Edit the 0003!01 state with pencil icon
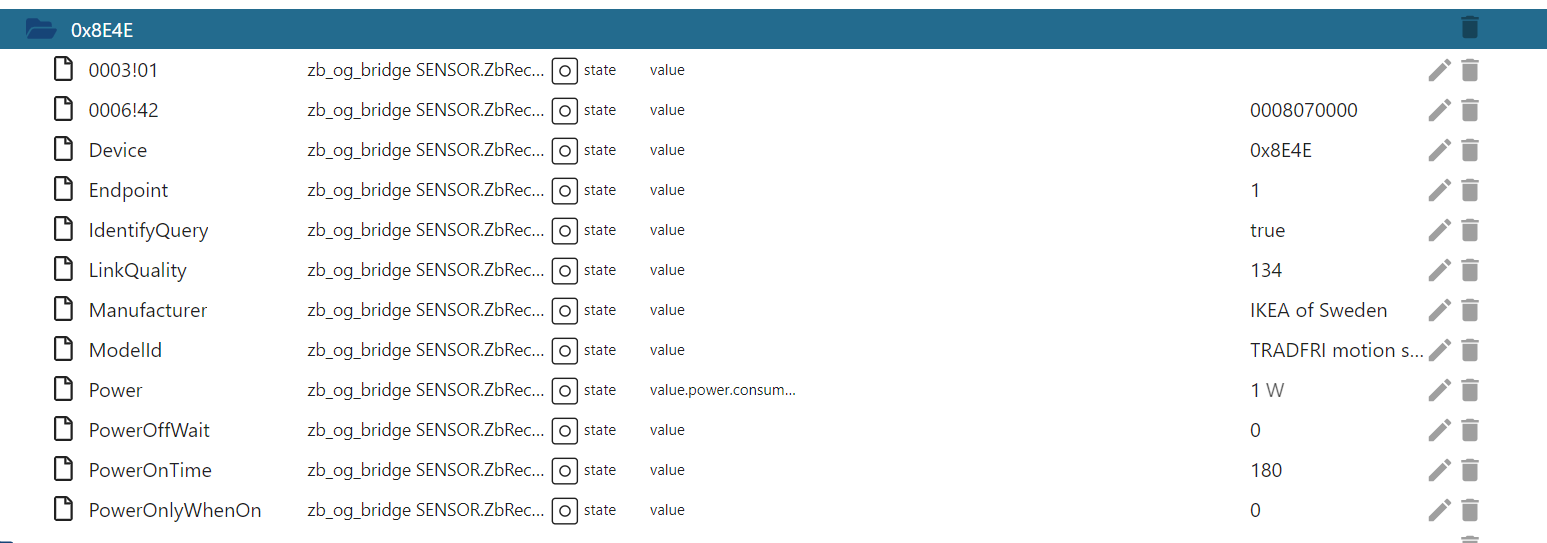The height and width of the screenshot is (543, 1547). coord(1439,70)
